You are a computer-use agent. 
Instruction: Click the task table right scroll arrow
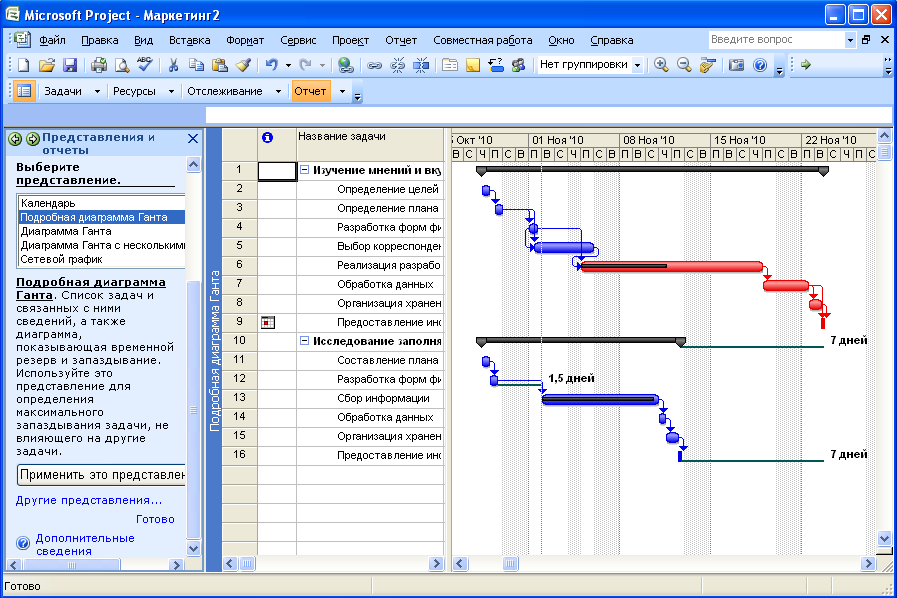(436, 564)
